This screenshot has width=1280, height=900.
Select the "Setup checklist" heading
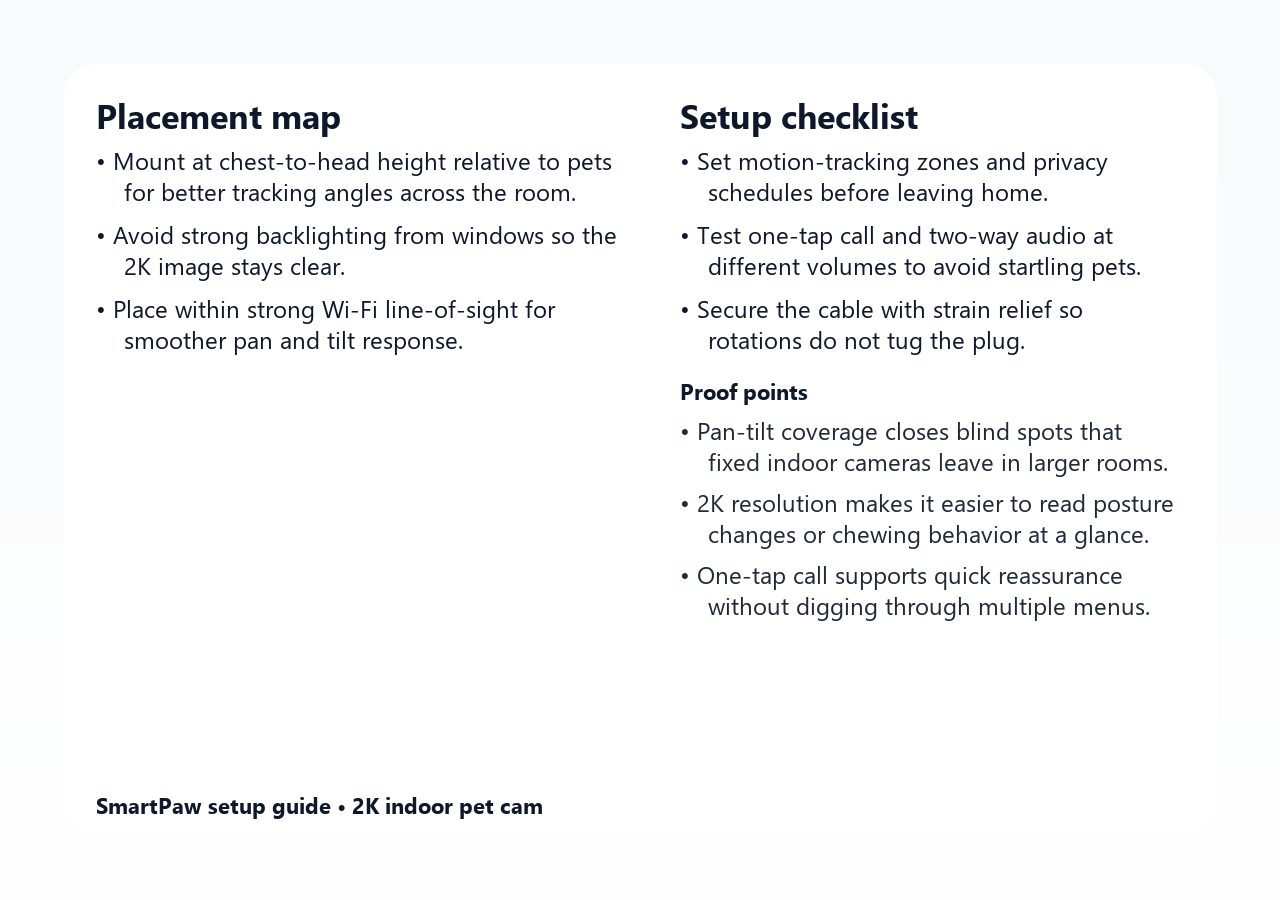point(798,118)
